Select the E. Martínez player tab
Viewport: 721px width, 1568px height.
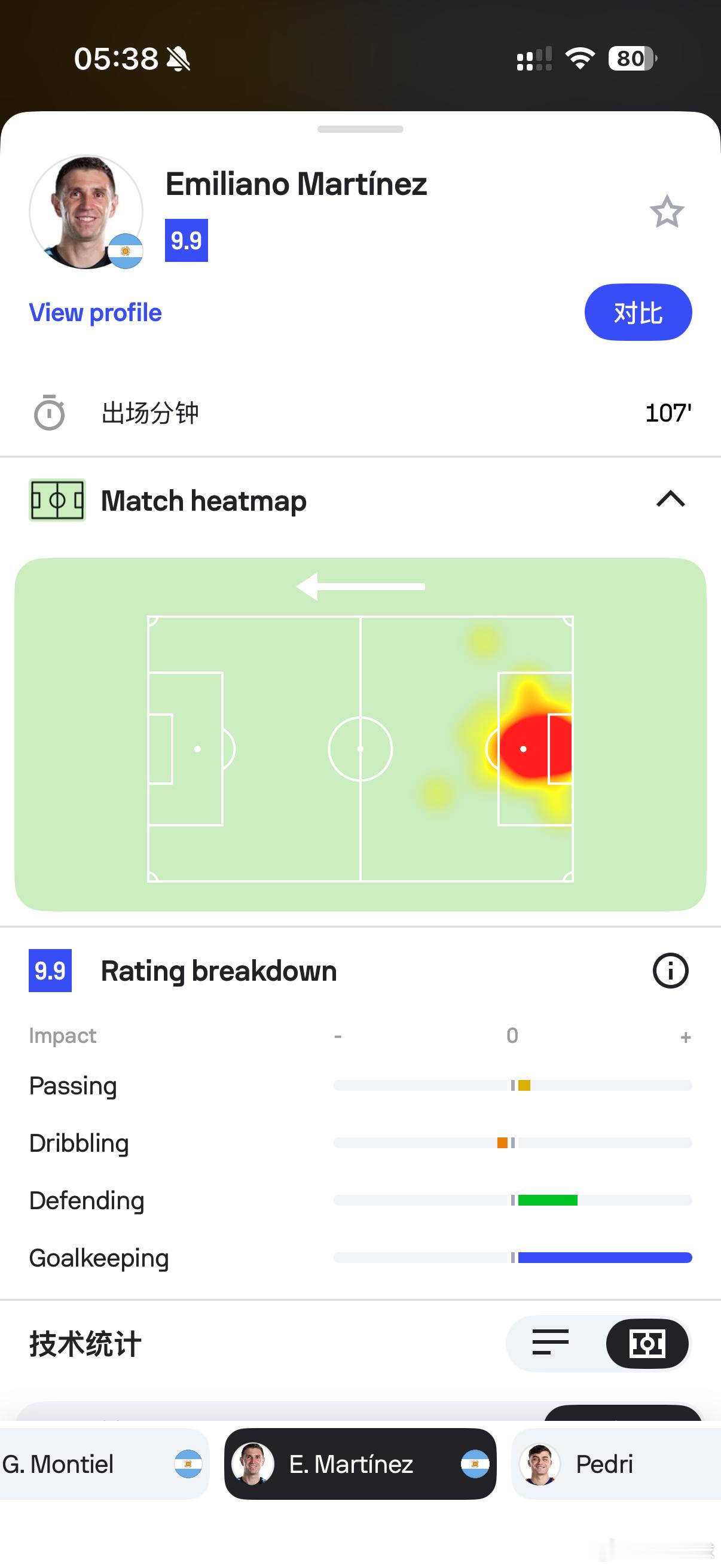[360, 1463]
